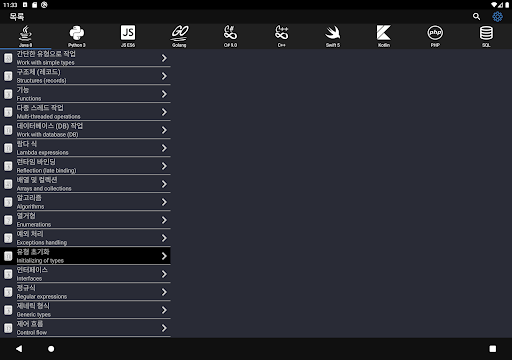Open the Functions list item

pyautogui.click(x=85, y=94)
